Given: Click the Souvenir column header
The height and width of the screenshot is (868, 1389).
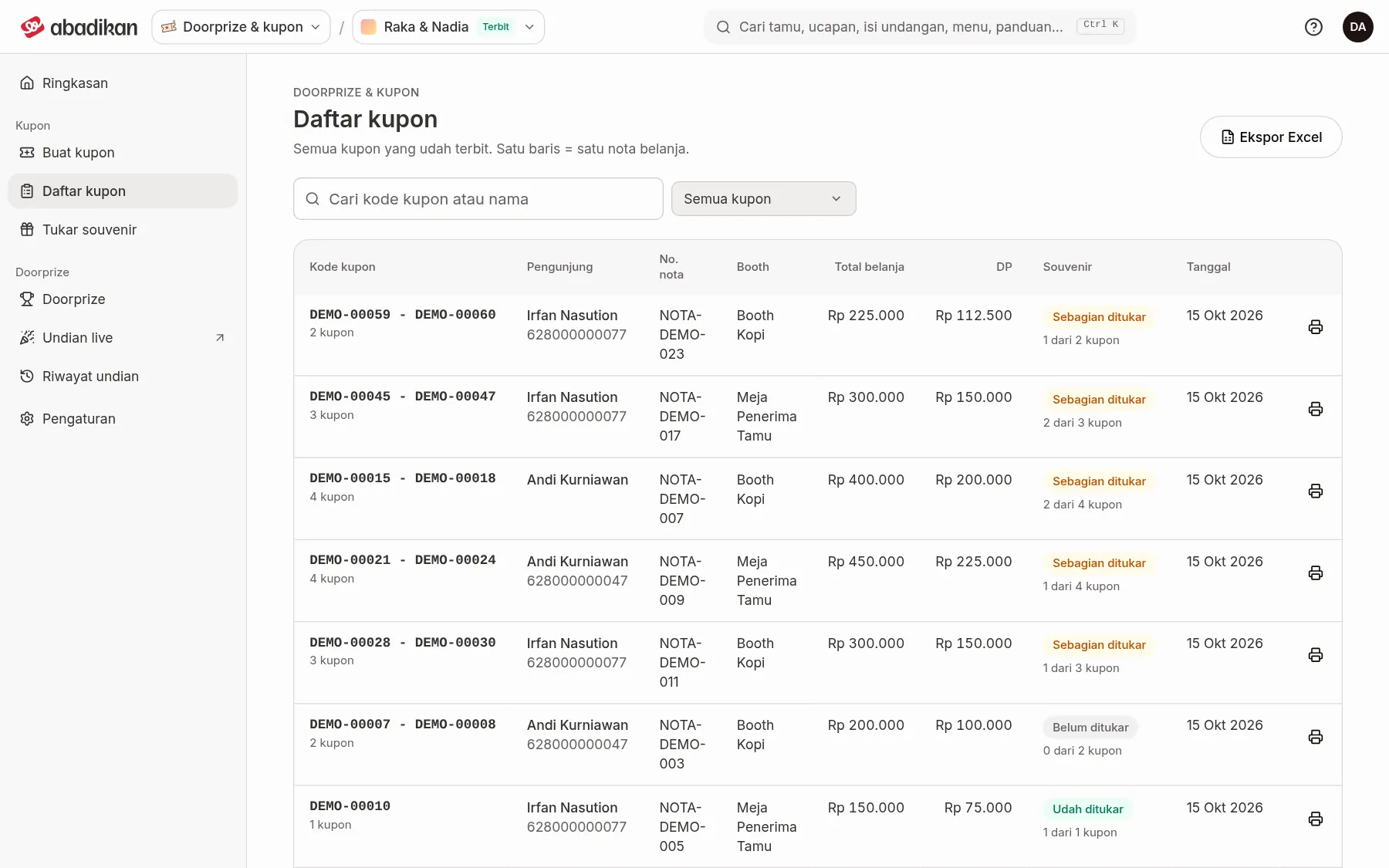Looking at the screenshot, I should (1067, 266).
